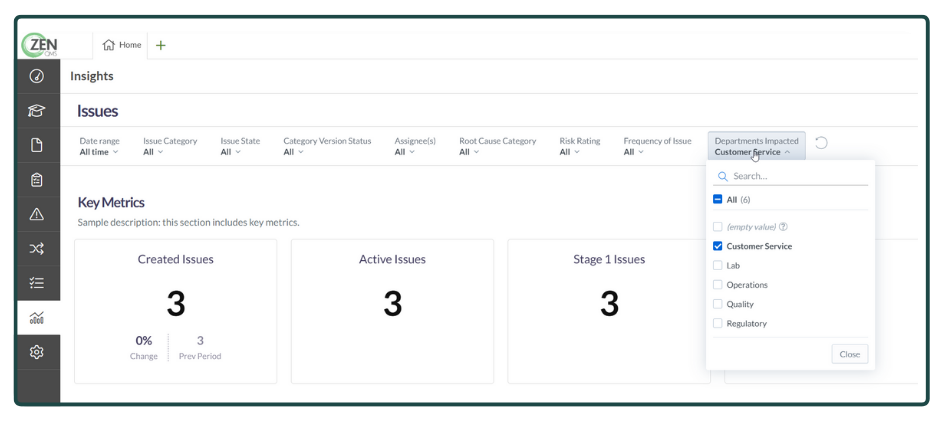Open the training graduation cap icon
This screenshot has width=940, height=424.
pos(37,111)
